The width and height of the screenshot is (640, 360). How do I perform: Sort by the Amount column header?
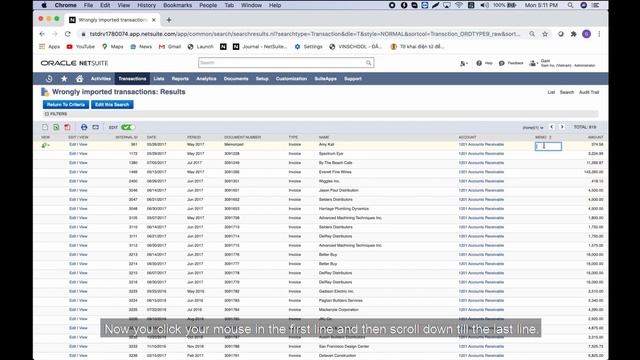(595, 137)
